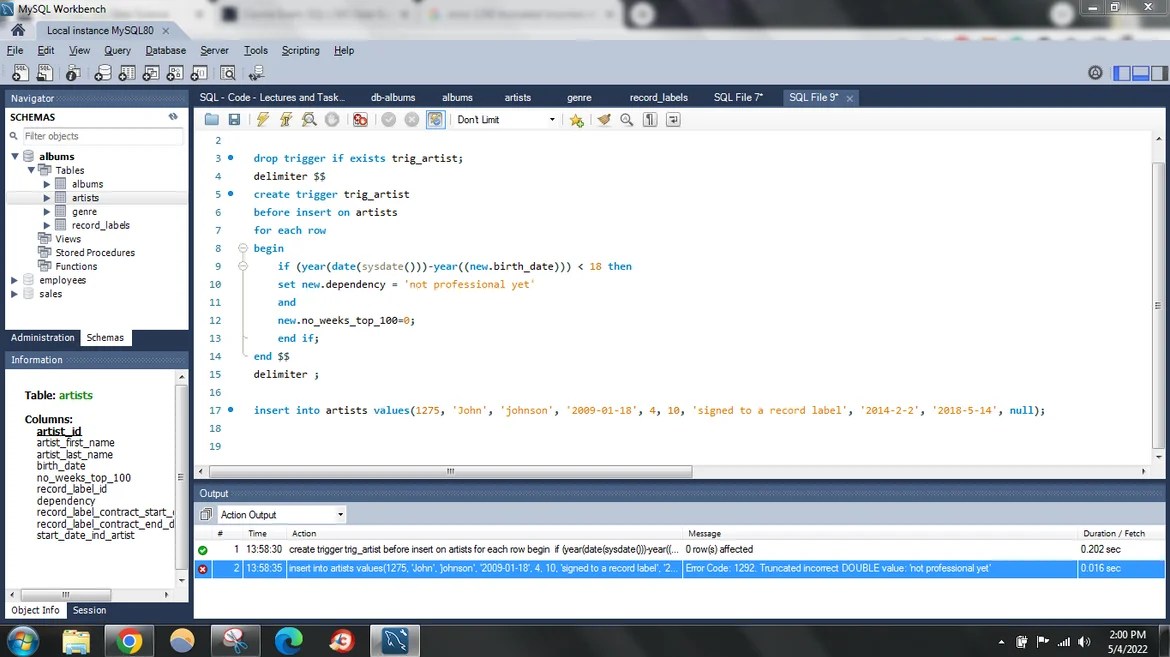Select the Create New Schema icon
This screenshot has height=657, width=1170.
point(103,72)
